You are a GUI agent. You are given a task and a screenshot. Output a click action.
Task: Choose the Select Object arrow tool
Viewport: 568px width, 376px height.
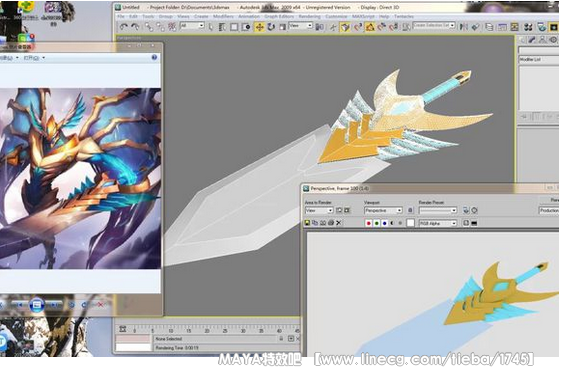(x=211, y=27)
